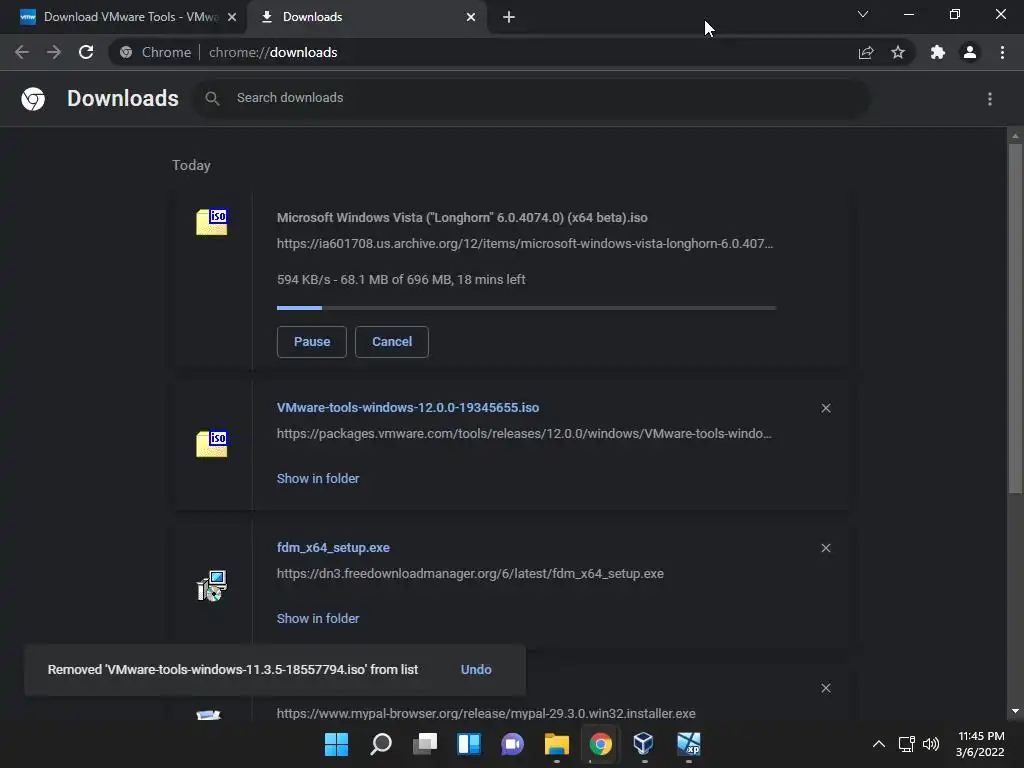Click the Vista ISO download progress bar
This screenshot has width=1024, height=768.
[x=526, y=308]
